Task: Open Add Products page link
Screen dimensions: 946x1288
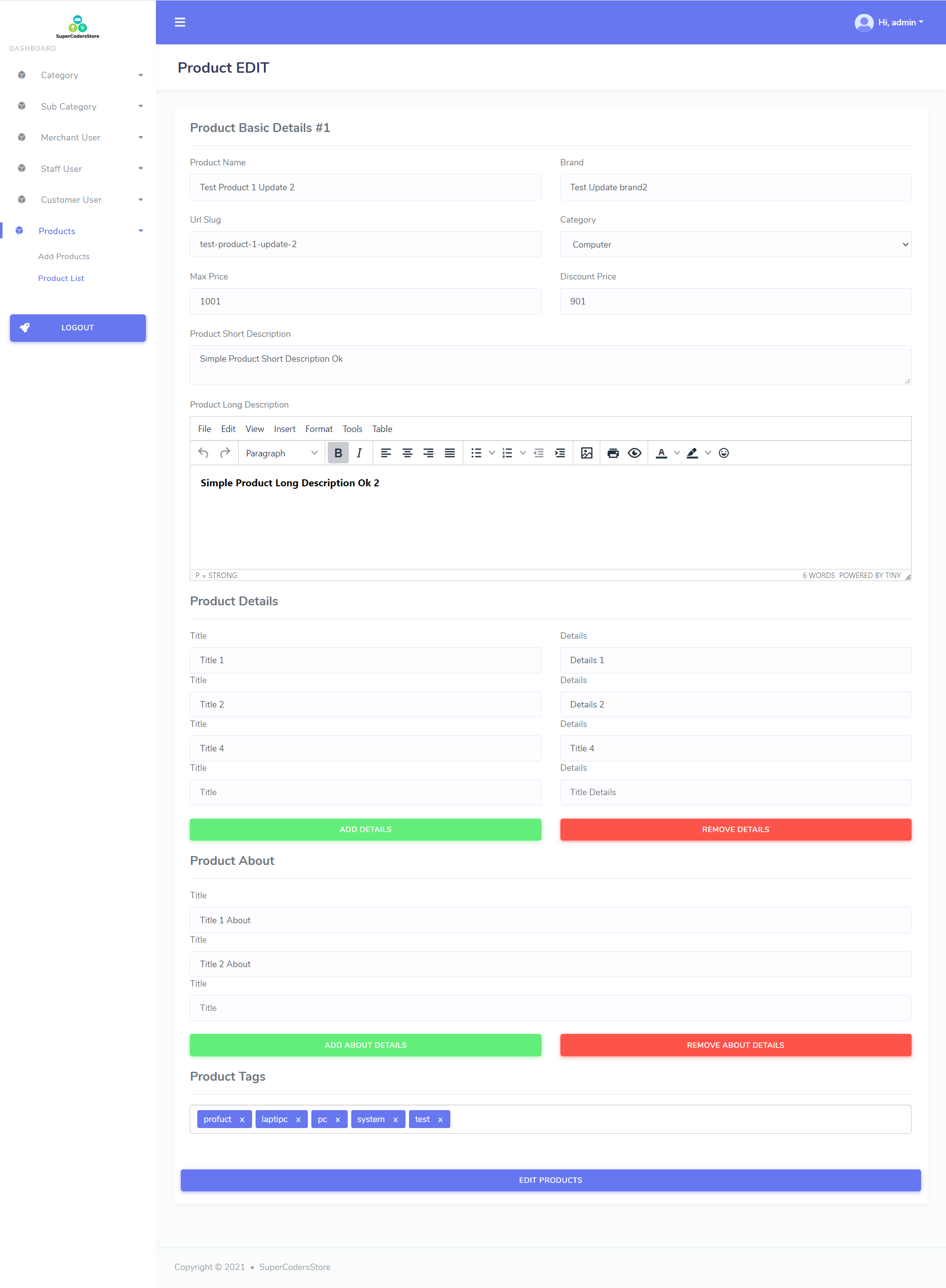Action: pos(64,257)
